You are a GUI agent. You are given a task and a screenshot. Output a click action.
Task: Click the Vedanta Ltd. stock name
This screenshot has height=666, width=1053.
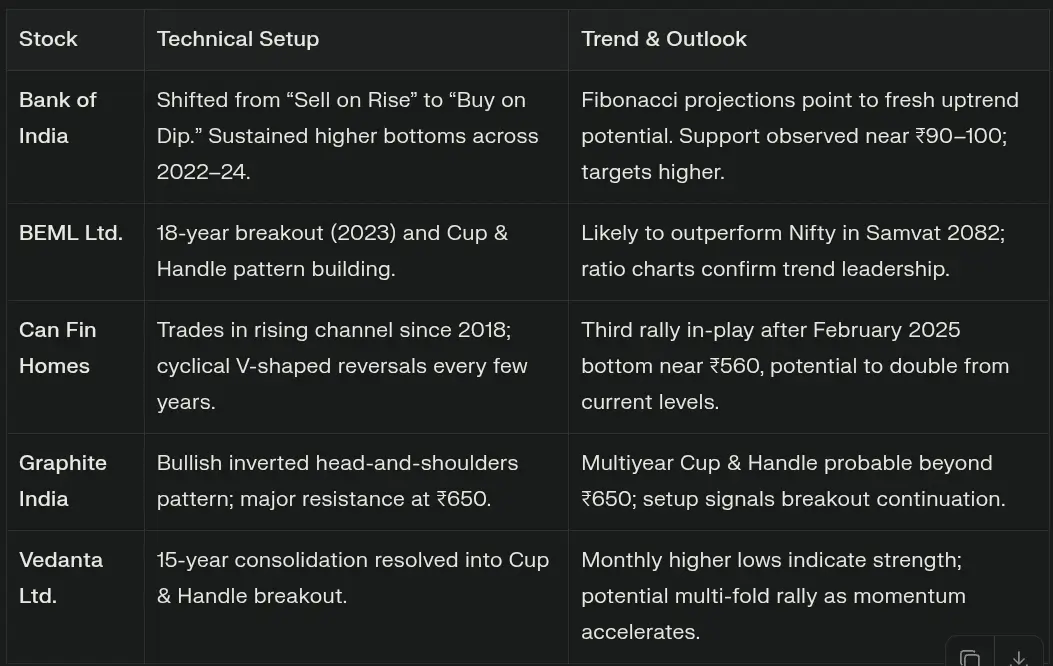click(60, 578)
